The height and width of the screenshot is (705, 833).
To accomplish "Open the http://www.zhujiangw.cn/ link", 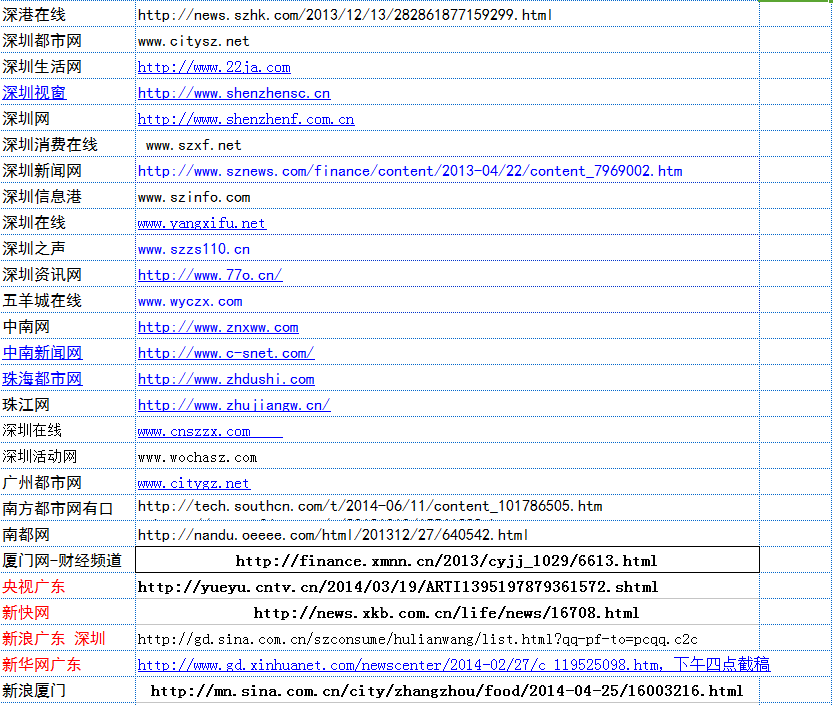I will 234,405.
